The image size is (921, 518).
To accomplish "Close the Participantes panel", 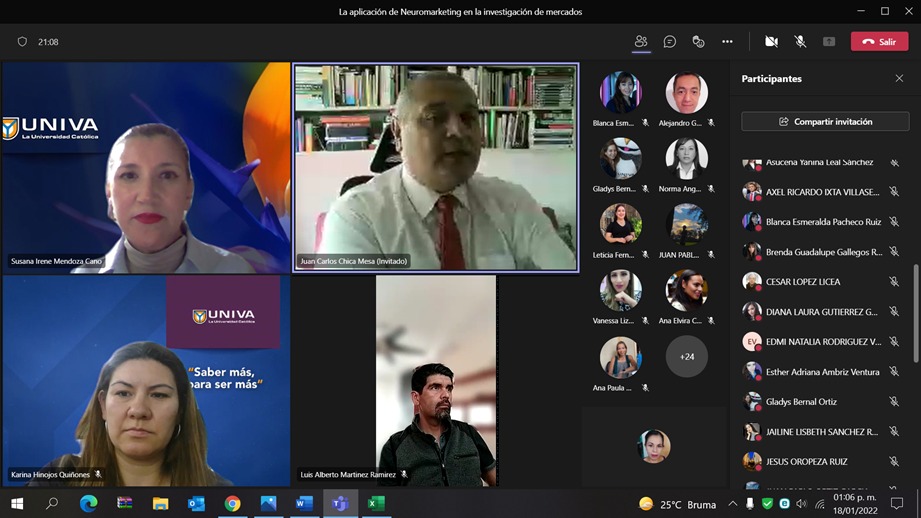I will click(x=899, y=78).
